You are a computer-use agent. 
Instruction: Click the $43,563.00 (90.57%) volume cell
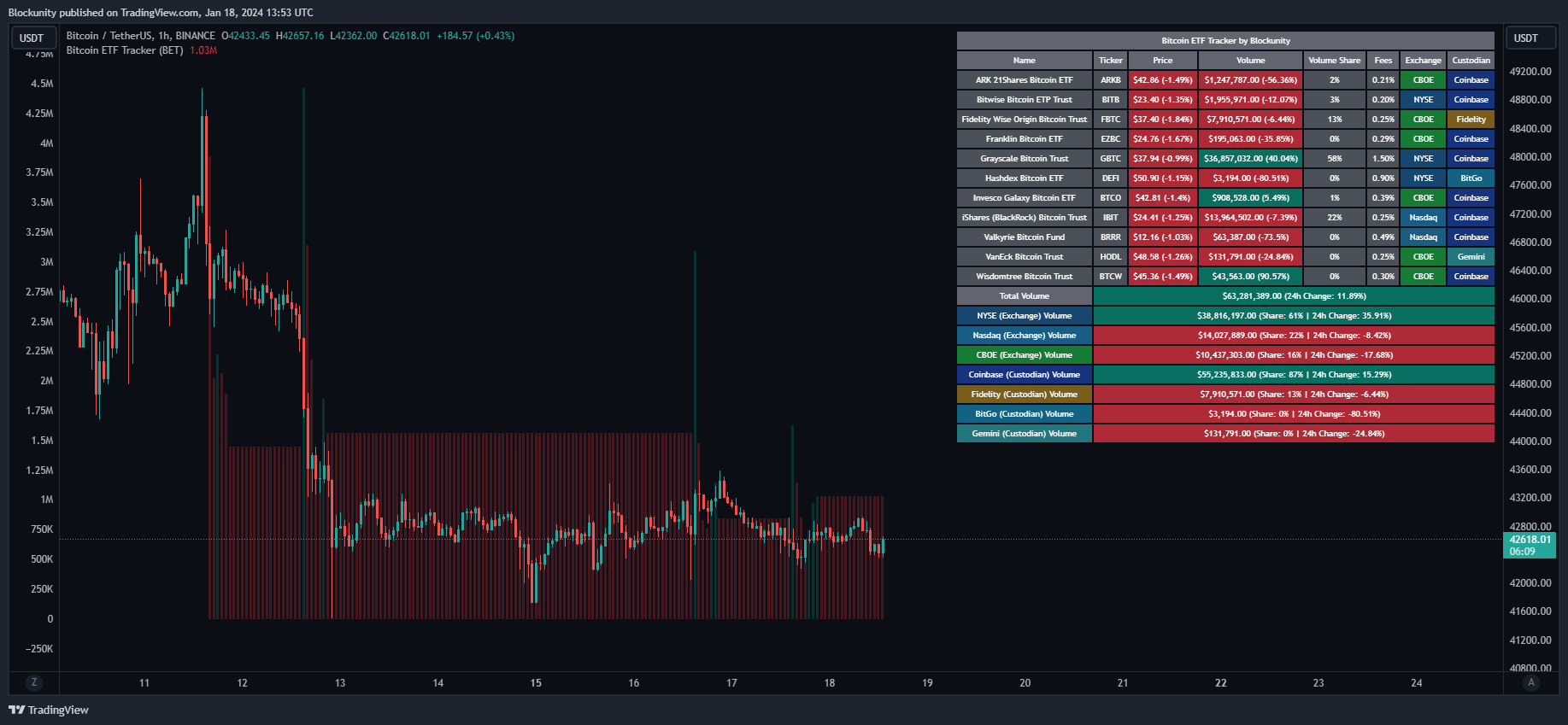click(1251, 277)
